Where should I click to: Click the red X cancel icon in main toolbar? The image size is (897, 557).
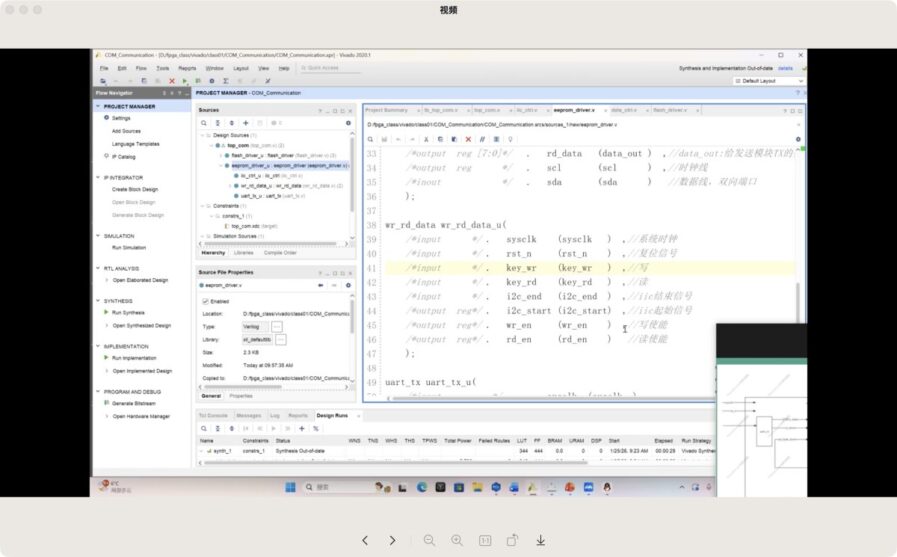pyautogui.click(x=171, y=81)
